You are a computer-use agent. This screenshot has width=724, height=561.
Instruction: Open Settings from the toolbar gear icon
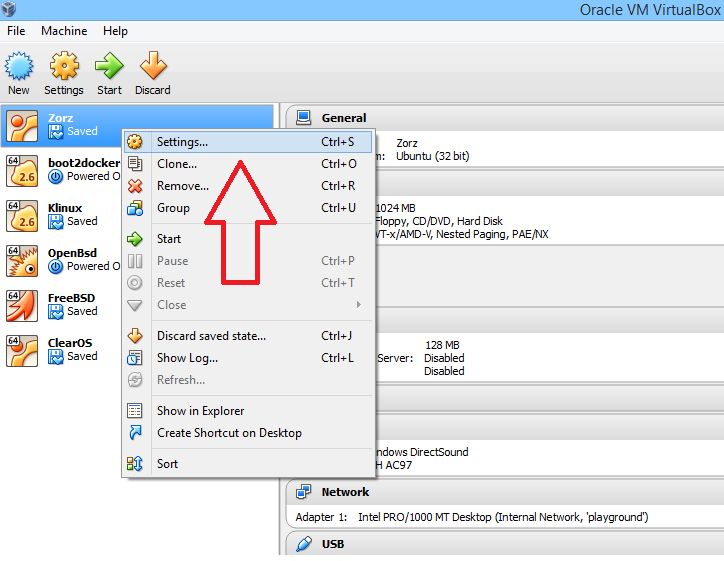click(64, 66)
